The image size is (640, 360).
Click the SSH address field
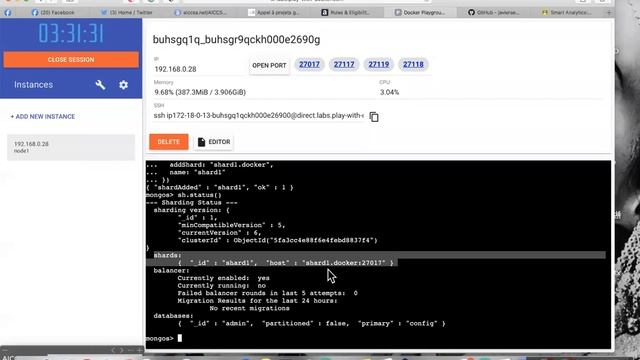258,116
